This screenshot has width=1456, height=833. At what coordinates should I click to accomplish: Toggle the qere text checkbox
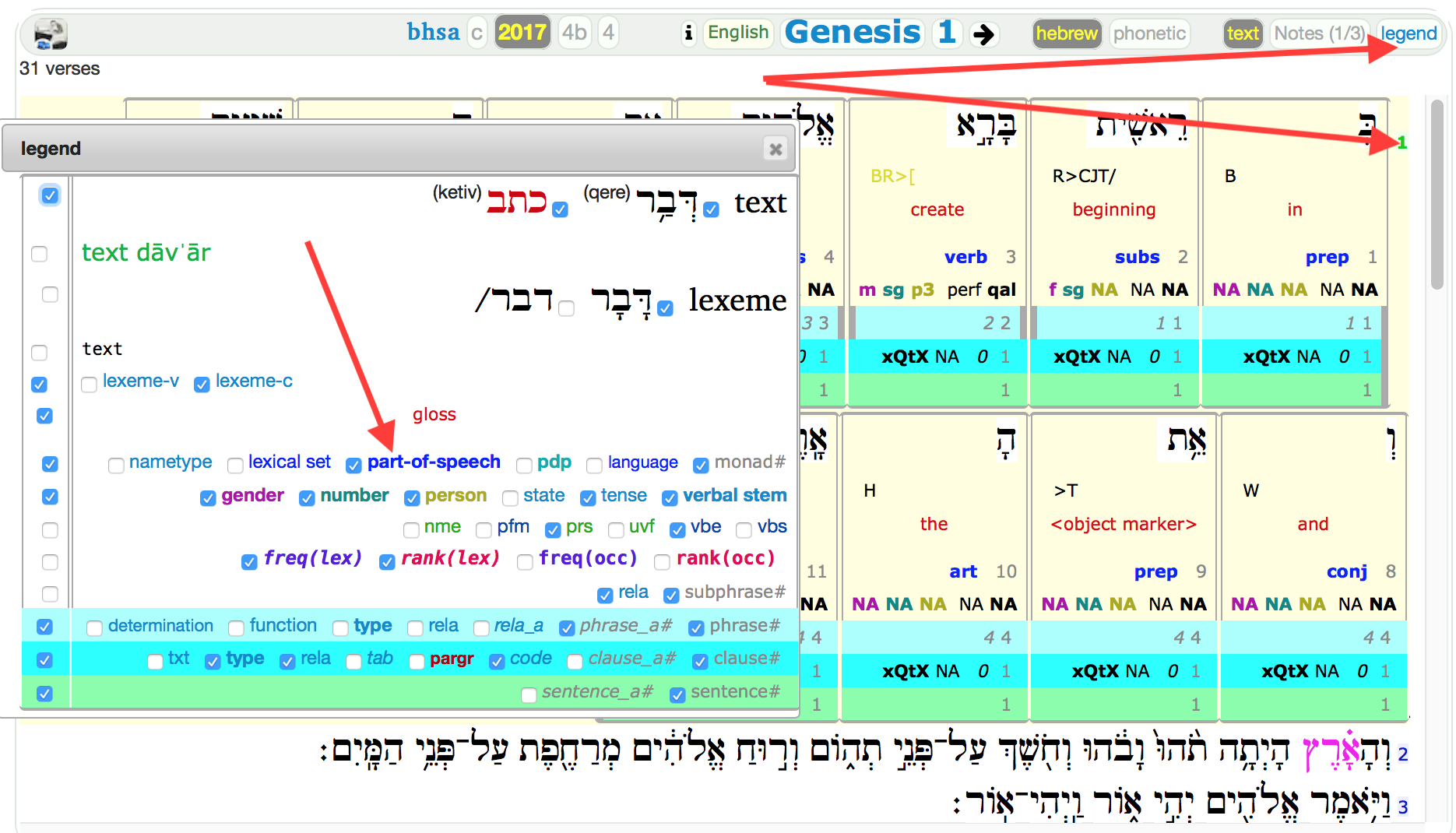(x=711, y=209)
